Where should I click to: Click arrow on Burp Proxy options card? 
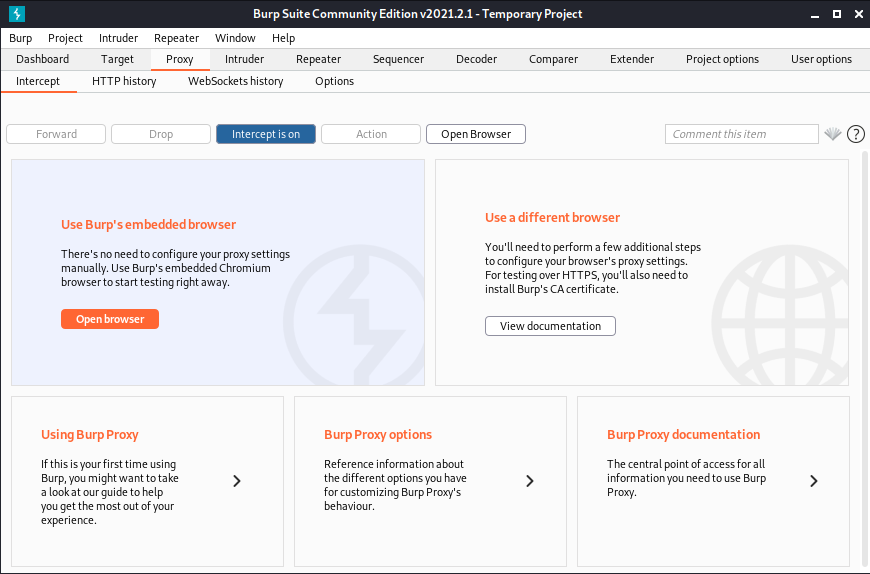[x=530, y=481]
